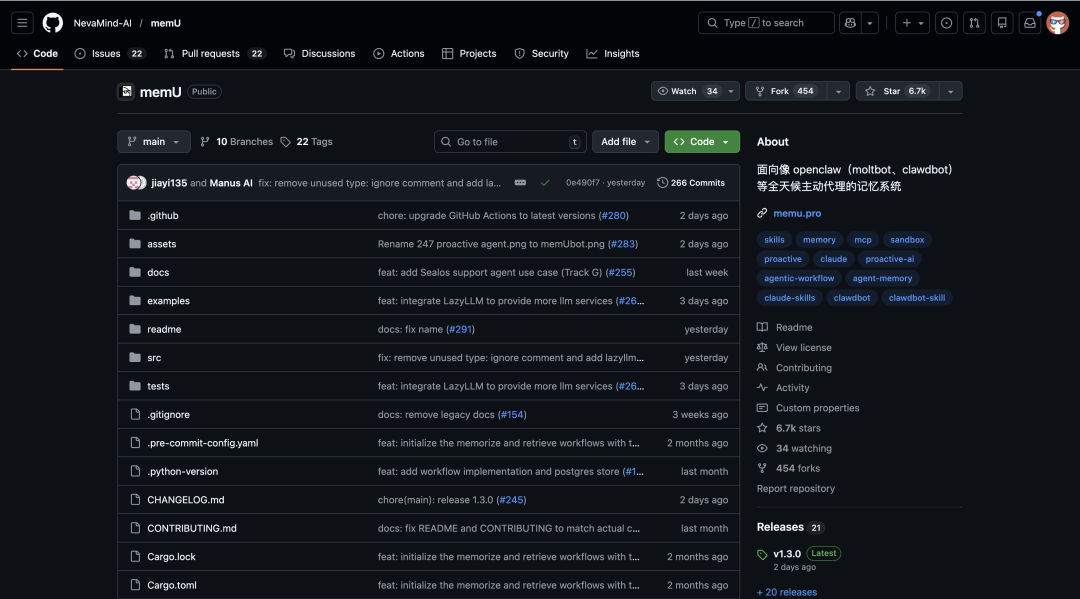The height and width of the screenshot is (599, 1080).
Task: Open the notifications inbox bell icon
Action: [1029, 22]
